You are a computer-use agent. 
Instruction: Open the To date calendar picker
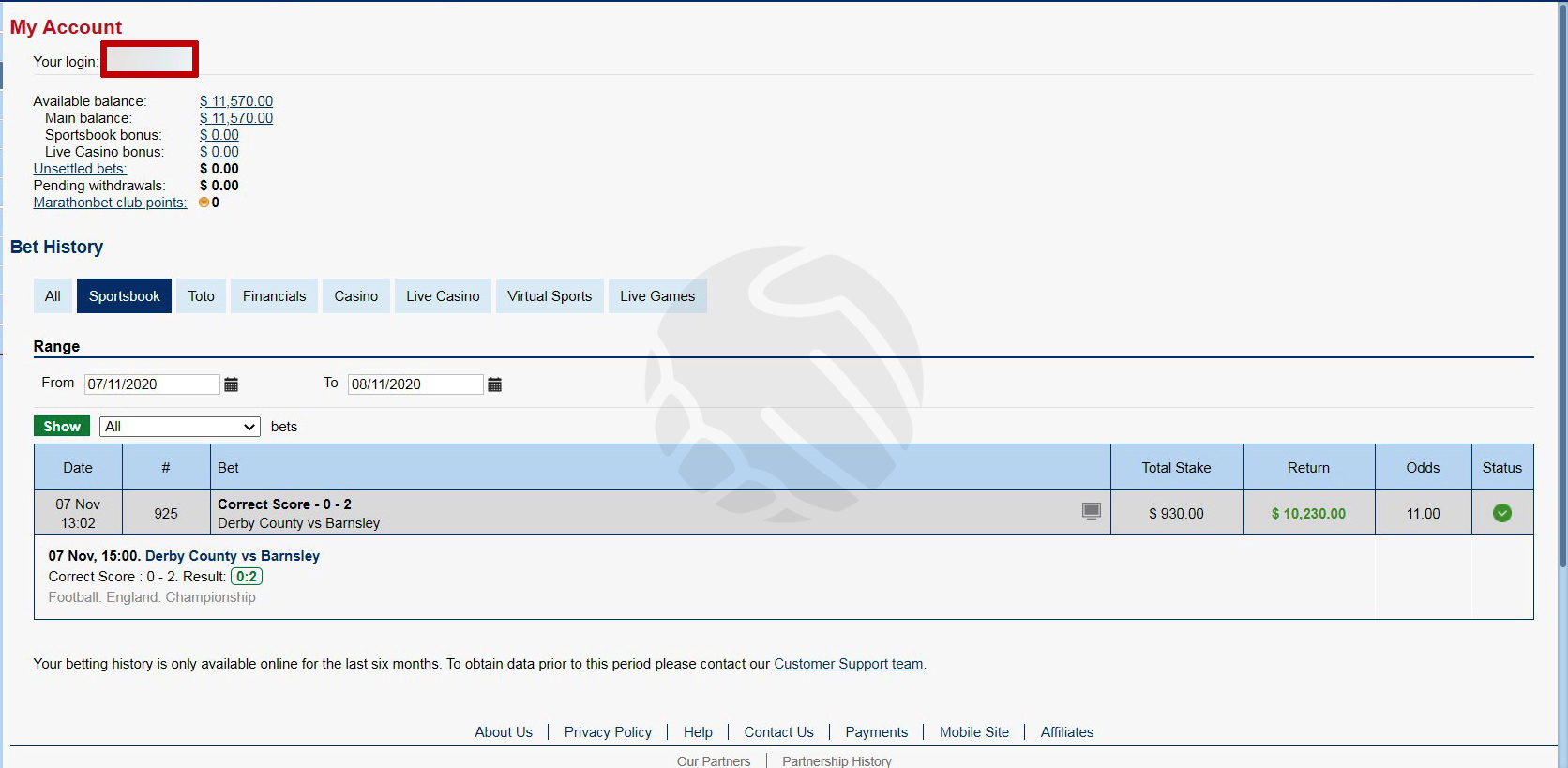point(495,384)
